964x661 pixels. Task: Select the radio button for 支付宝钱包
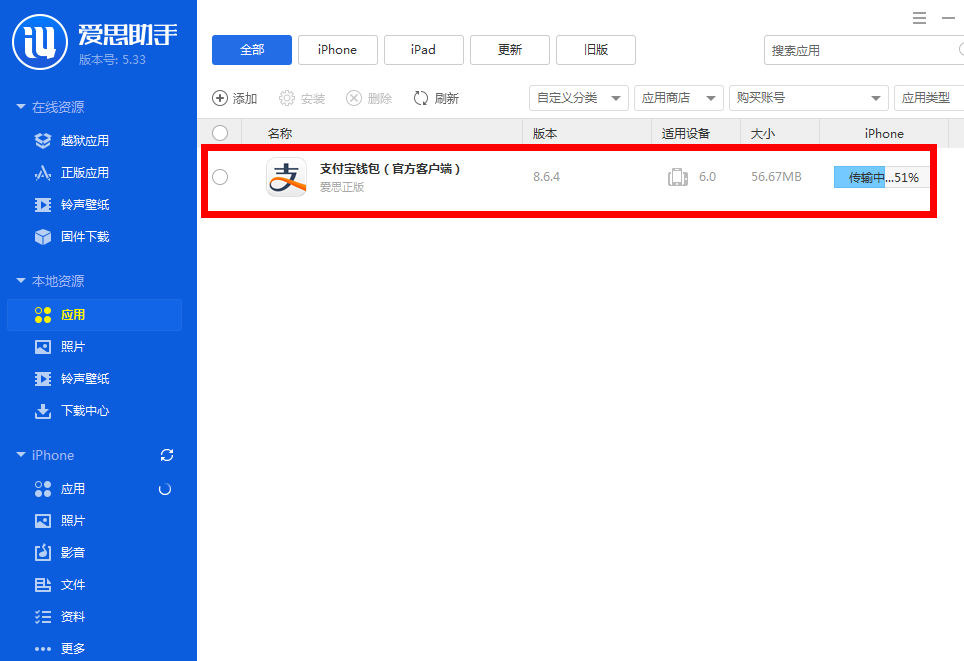[220, 177]
